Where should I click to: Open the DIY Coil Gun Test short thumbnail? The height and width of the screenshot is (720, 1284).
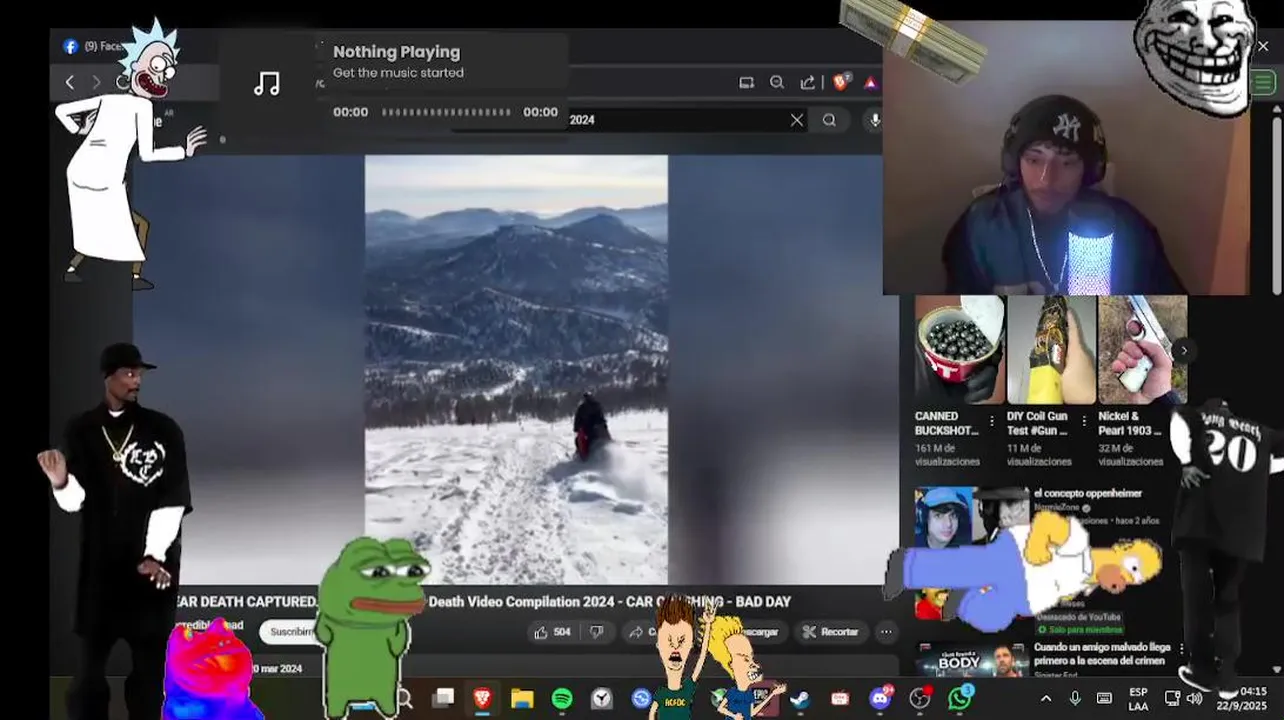click(x=1051, y=350)
